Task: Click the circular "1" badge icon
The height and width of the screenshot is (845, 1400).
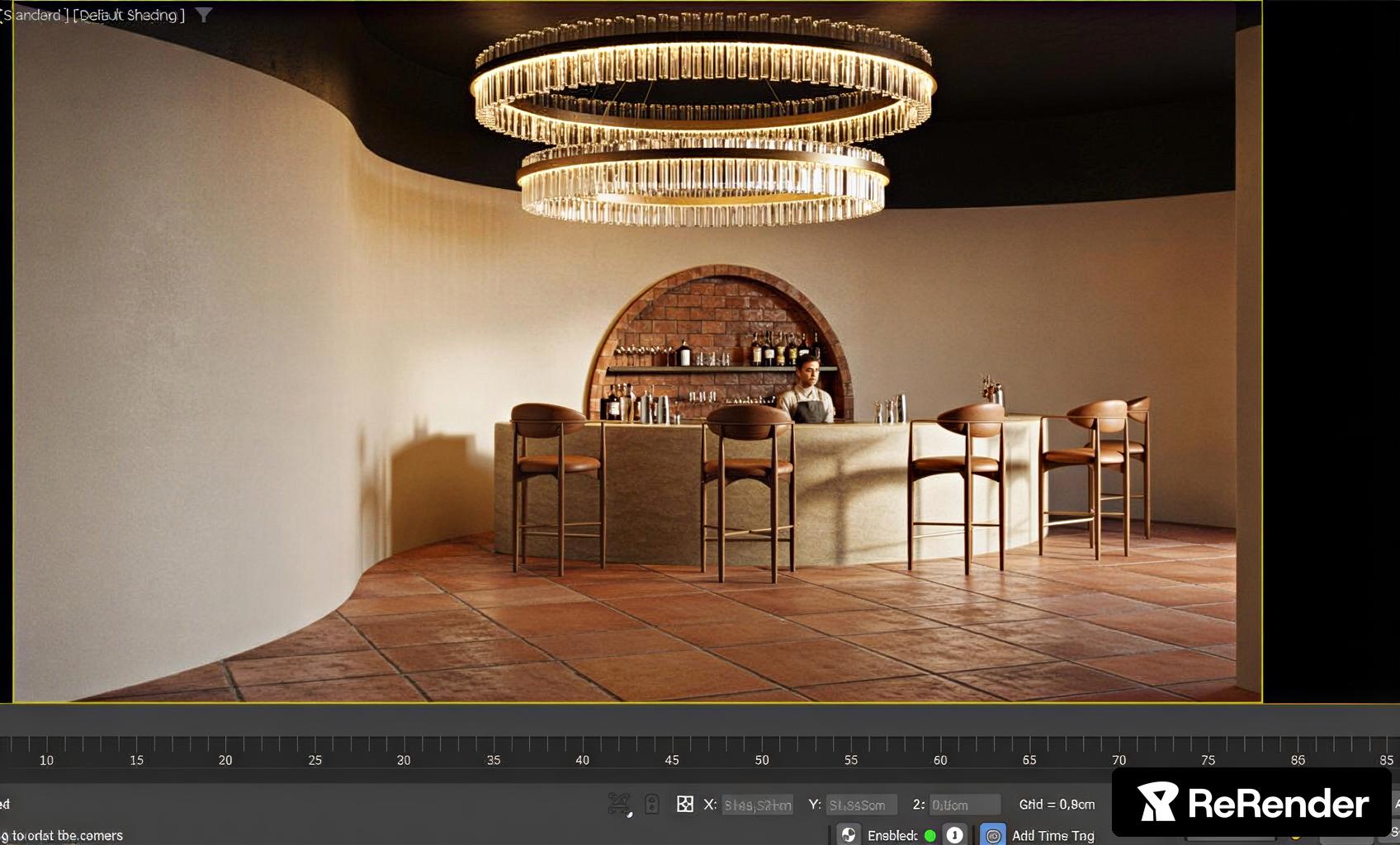Action: 954,836
